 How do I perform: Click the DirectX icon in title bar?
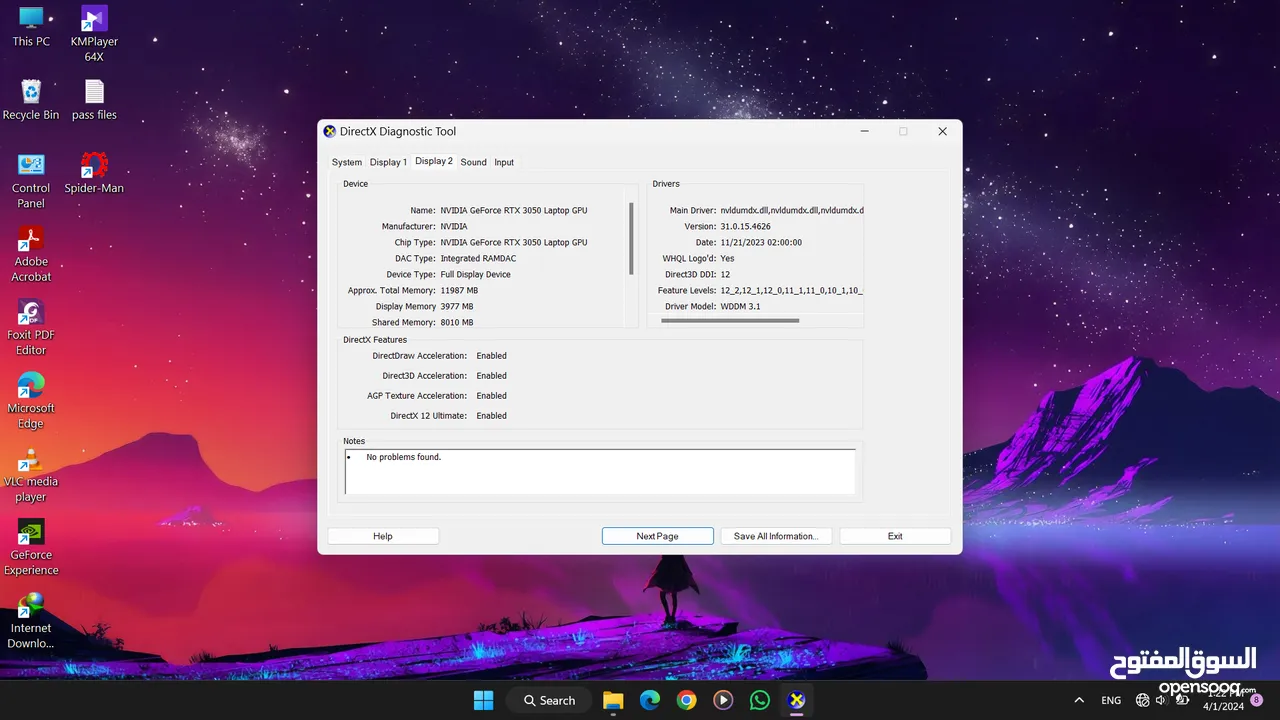coord(330,131)
